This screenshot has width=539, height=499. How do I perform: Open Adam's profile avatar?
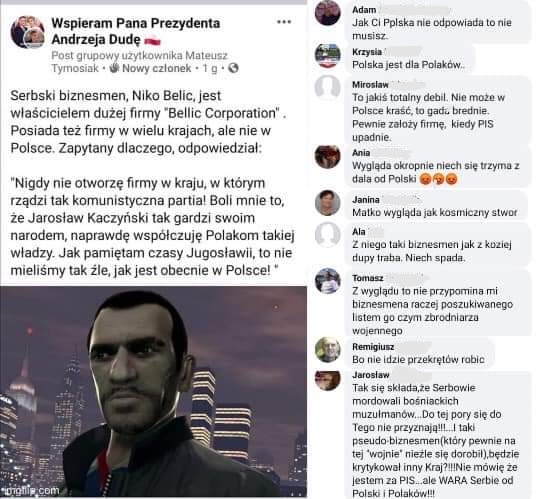tap(328, 13)
